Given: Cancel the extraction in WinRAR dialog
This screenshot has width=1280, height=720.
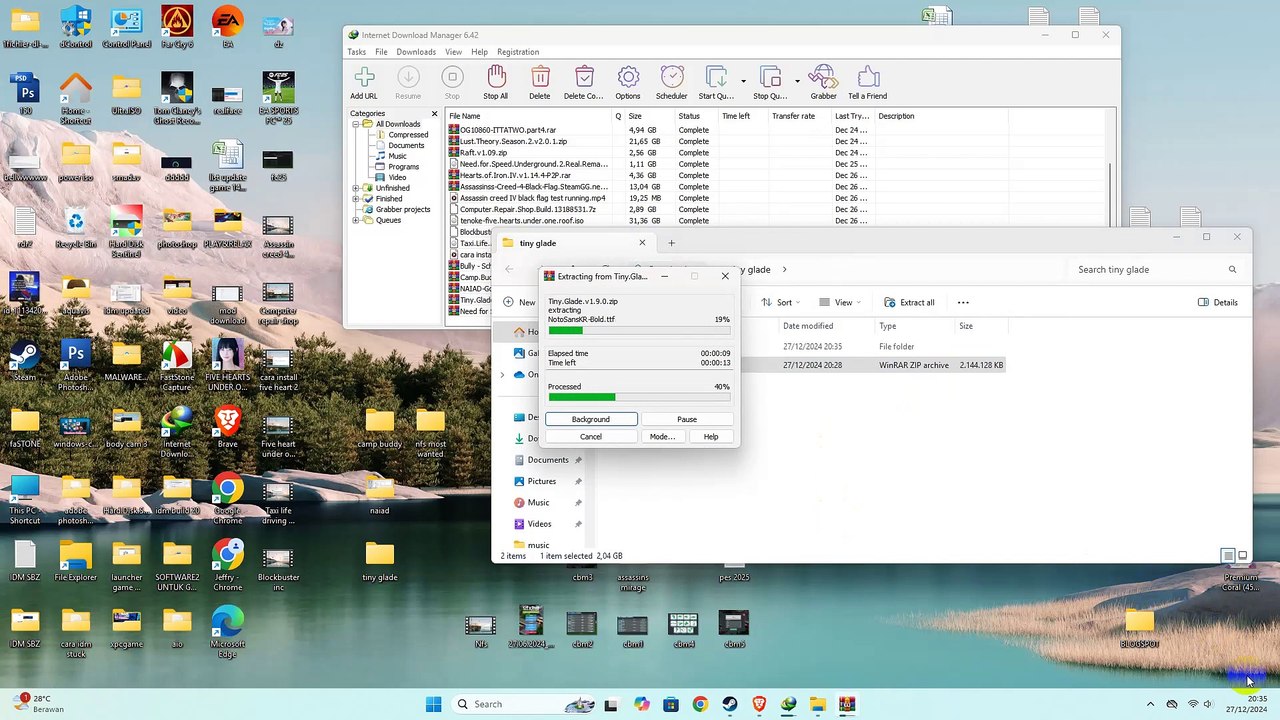Looking at the screenshot, I should (x=591, y=436).
